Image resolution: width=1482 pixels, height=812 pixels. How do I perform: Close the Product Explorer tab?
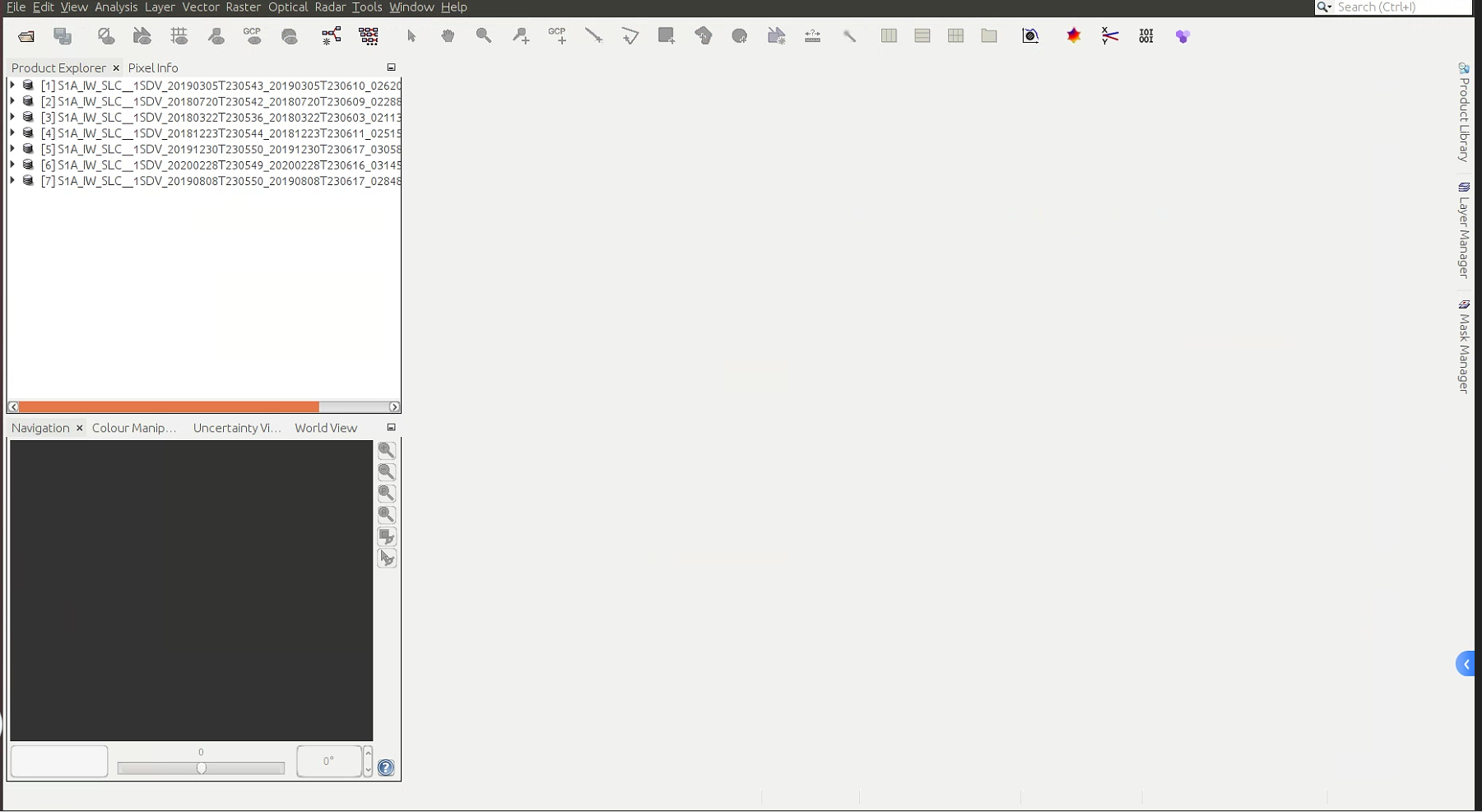(116, 68)
